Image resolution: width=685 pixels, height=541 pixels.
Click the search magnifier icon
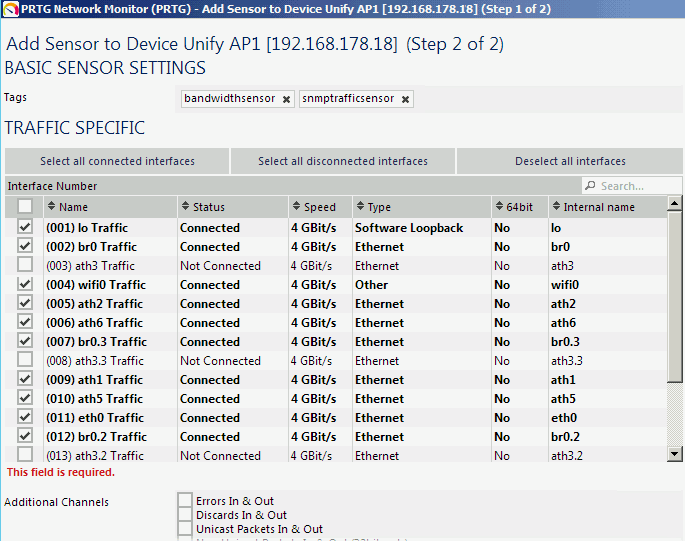coord(590,186)
